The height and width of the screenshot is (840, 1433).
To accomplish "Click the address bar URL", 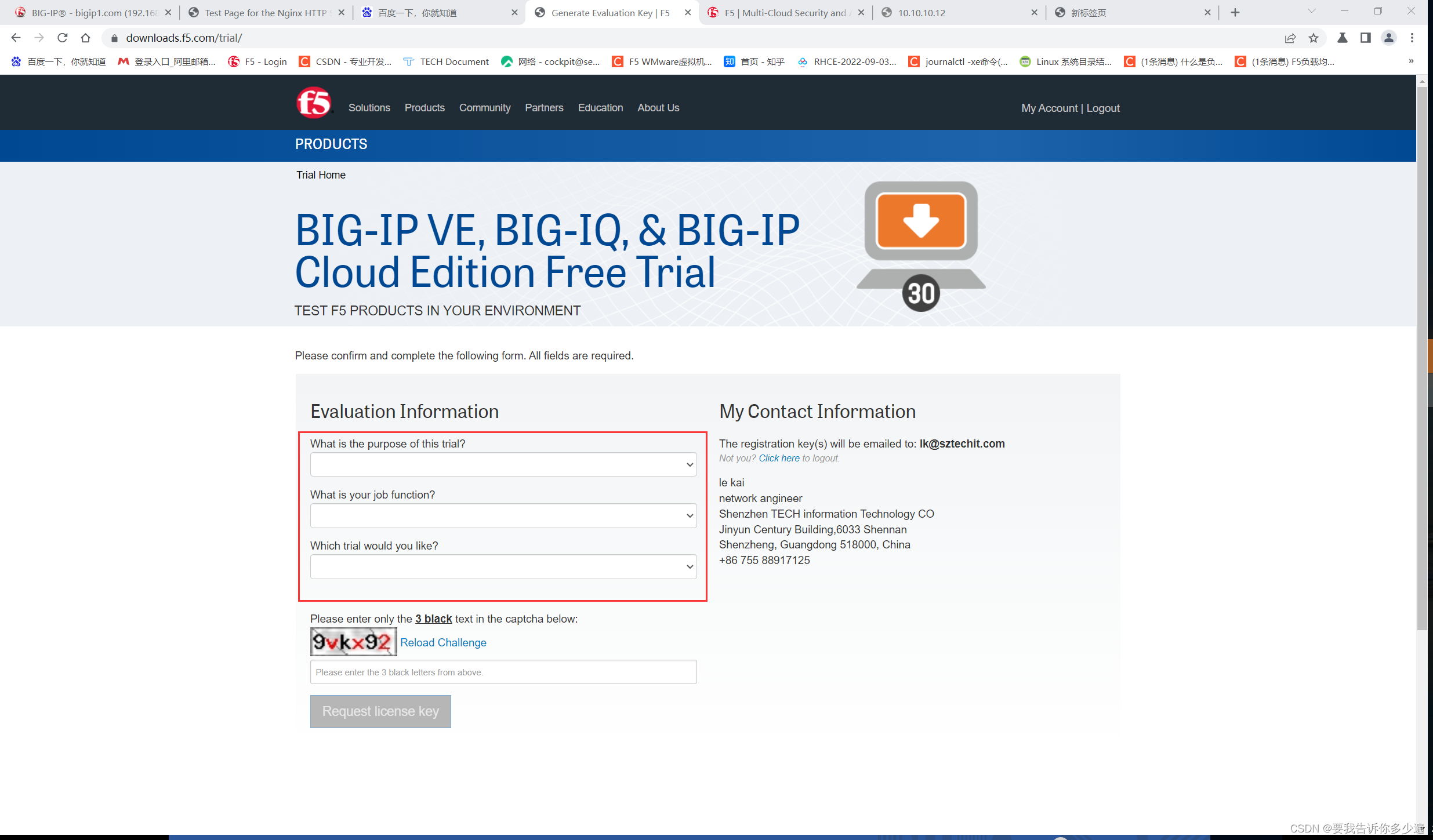I will tap(184, 38).
